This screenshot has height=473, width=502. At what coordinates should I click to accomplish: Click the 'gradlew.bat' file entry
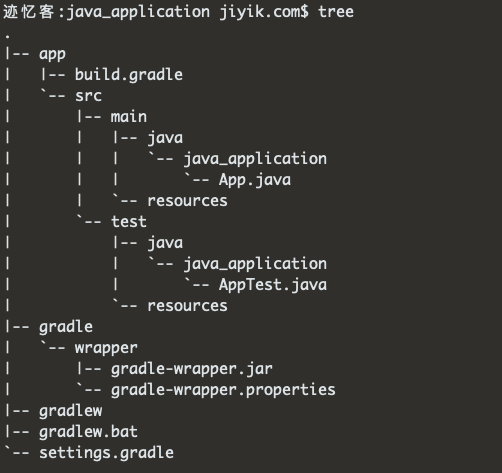point(88,432)
